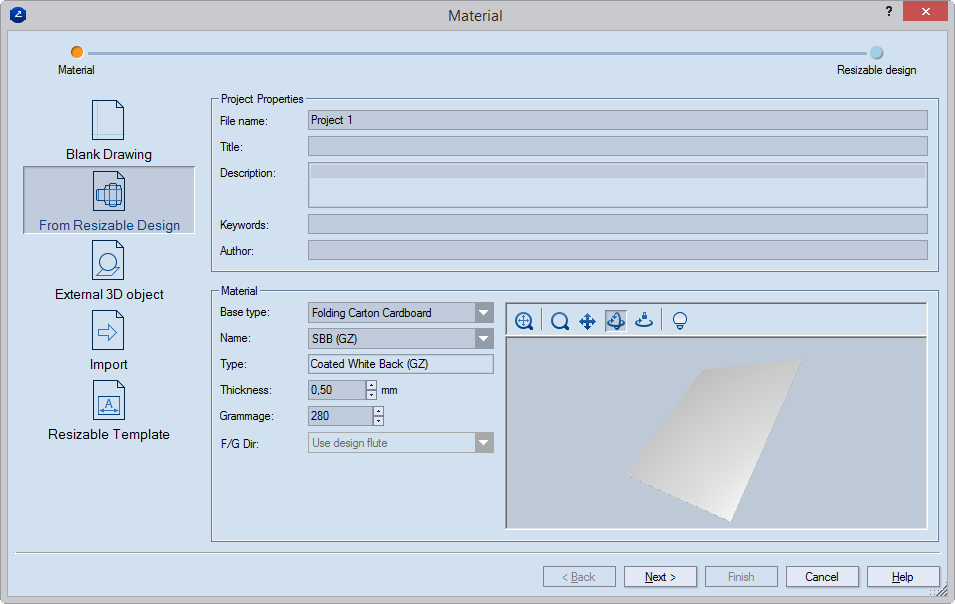Activate the pan view tool
Viewport: 955px width, 604px height.
click(x=588, y=321)
